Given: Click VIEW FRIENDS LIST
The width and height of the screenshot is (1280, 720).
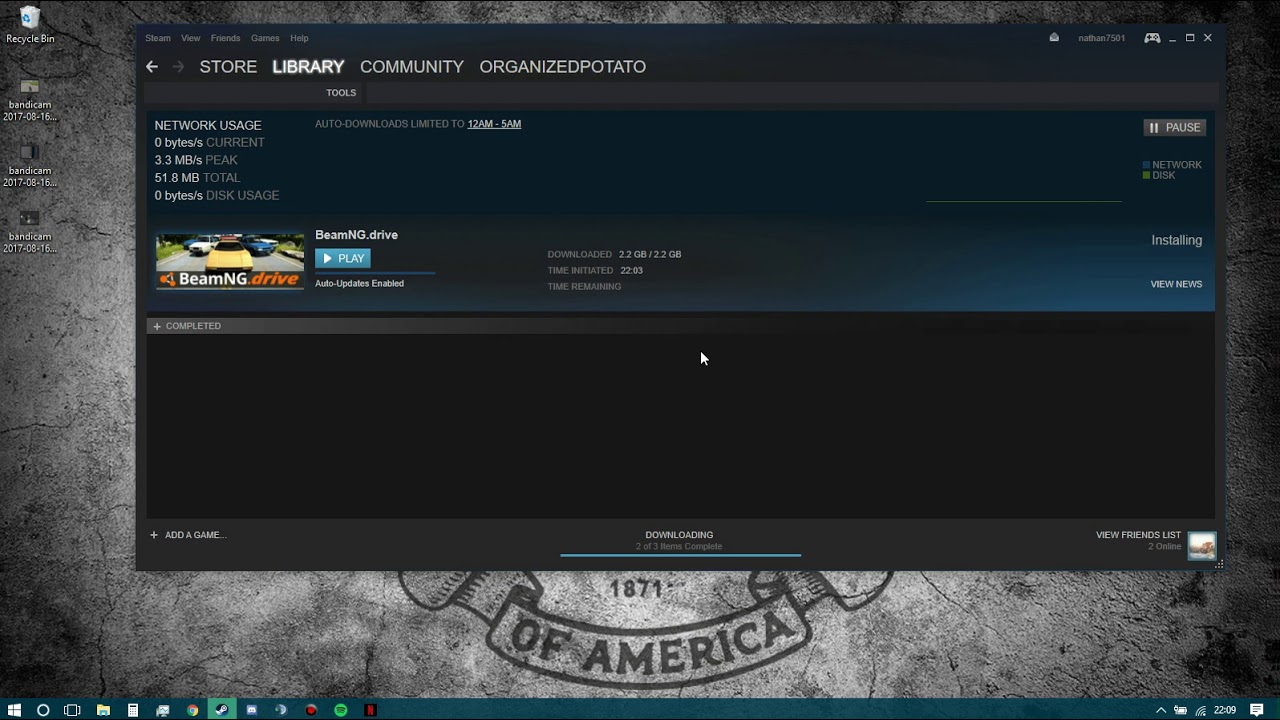Looking at the screenshot, I should [1138, 535].
